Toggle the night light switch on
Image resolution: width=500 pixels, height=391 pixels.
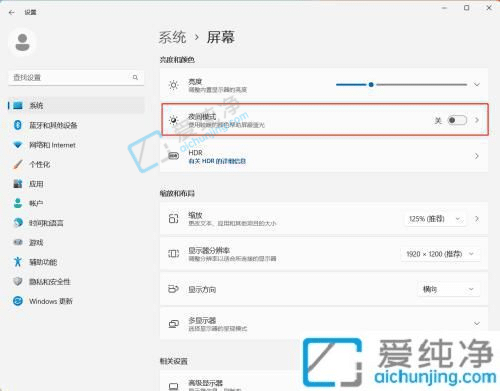pos(457,120)
